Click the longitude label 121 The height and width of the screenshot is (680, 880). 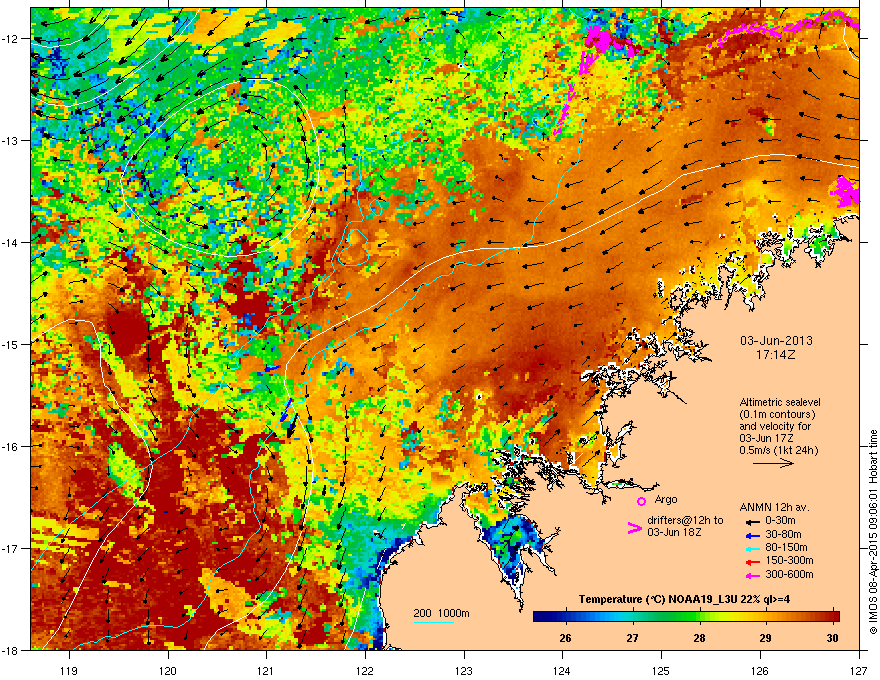click(266, 670)
